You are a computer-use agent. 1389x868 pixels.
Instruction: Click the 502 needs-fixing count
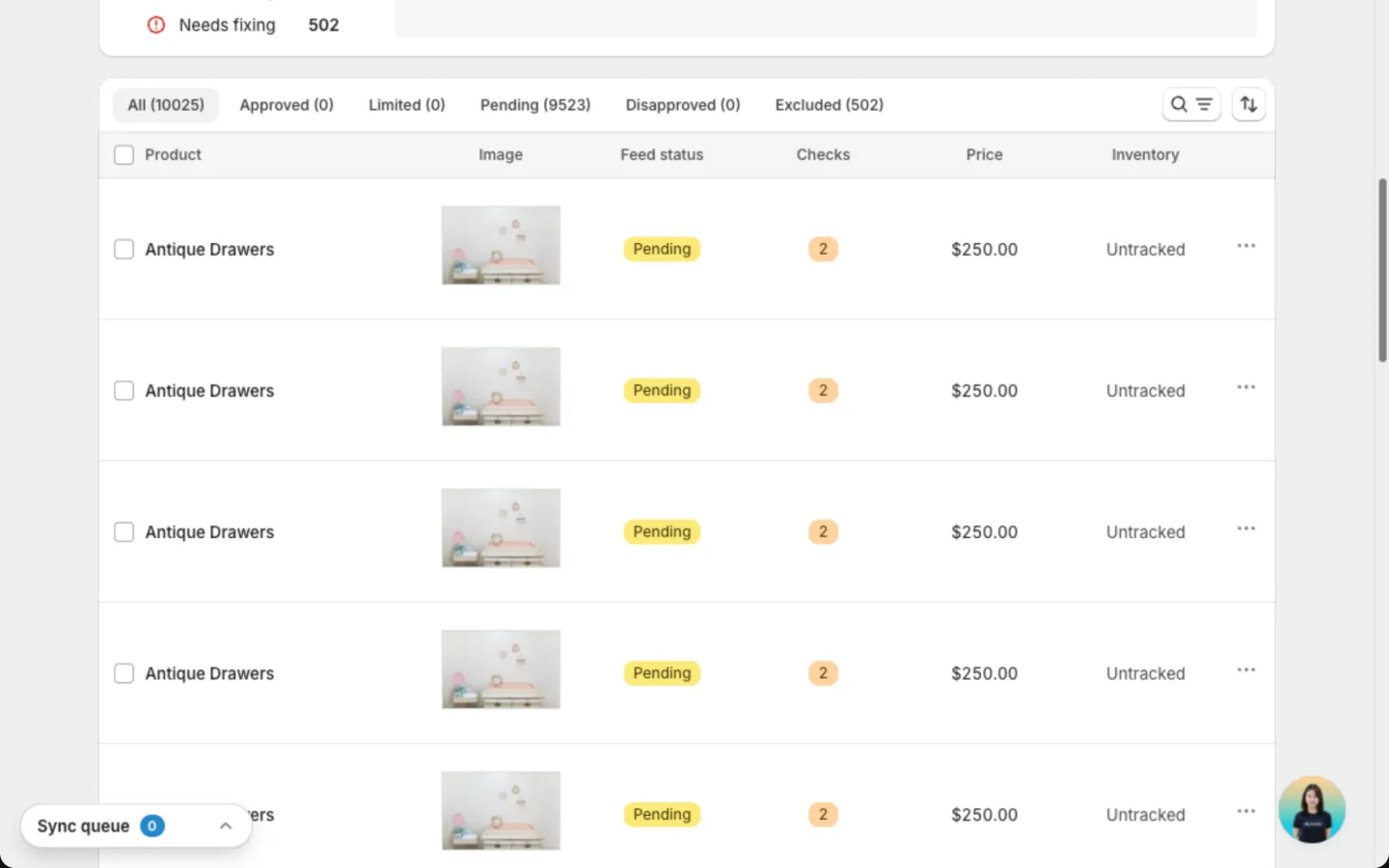(x=323, y=25)
